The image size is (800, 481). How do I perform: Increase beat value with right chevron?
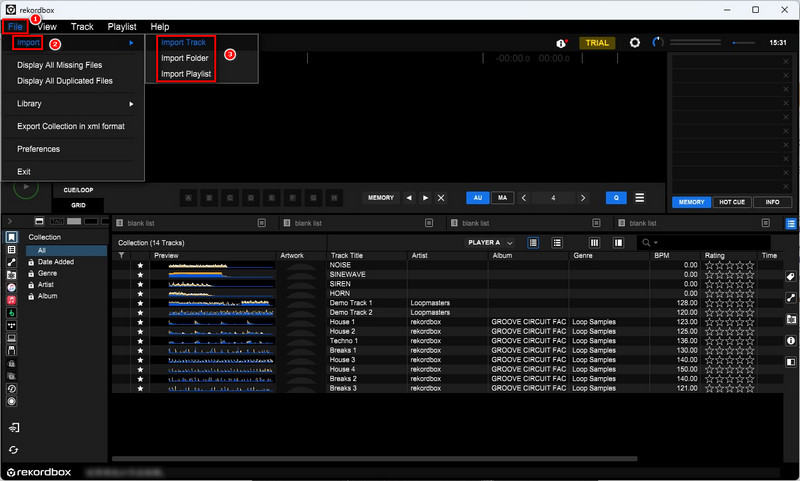coord(583,198)
